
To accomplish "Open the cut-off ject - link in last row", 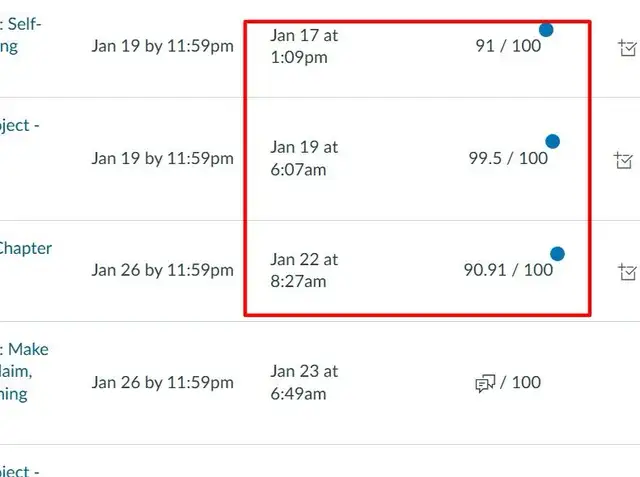I will point(20,470).
